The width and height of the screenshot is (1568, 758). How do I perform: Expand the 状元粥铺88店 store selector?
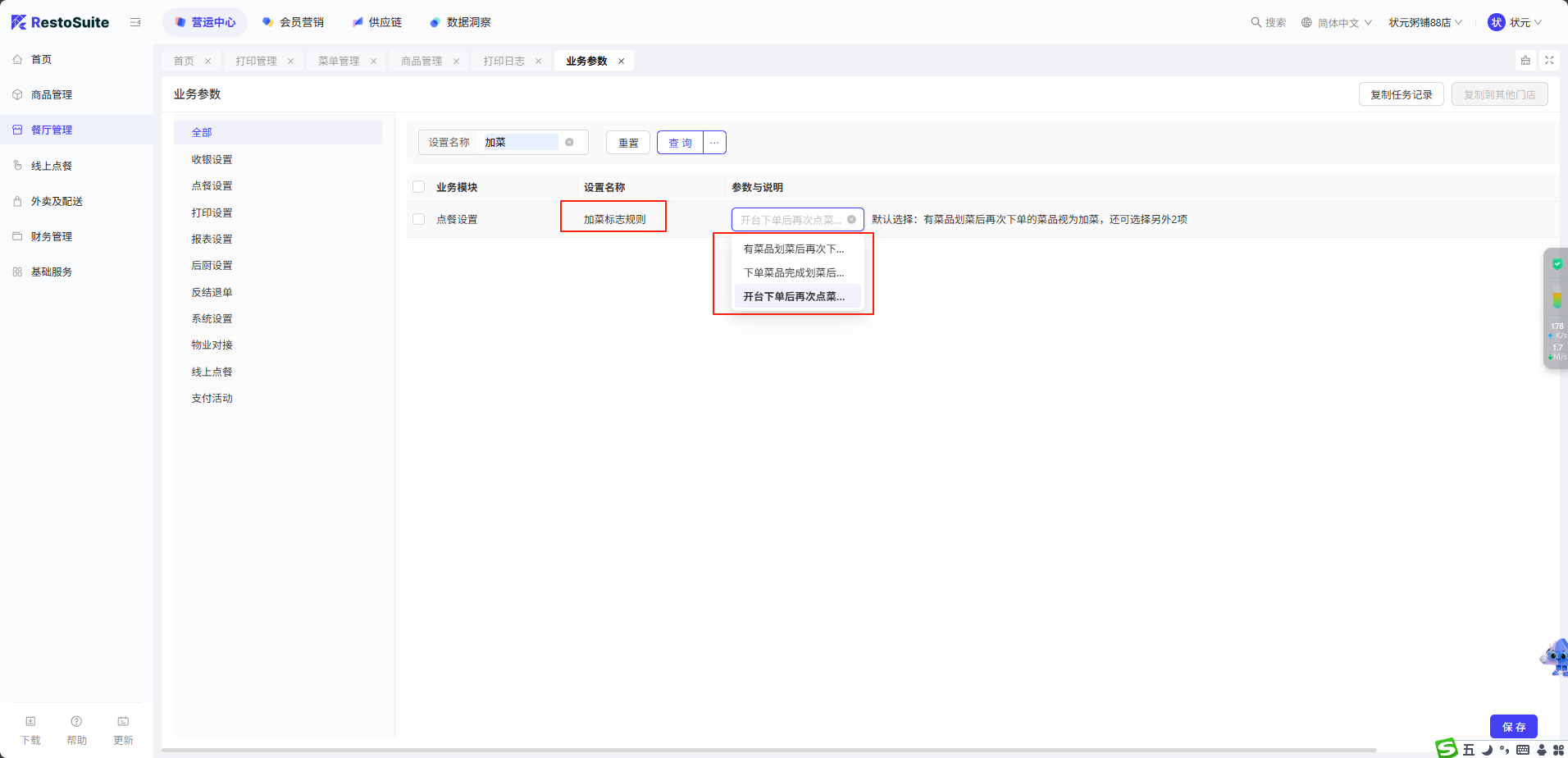1424,23
